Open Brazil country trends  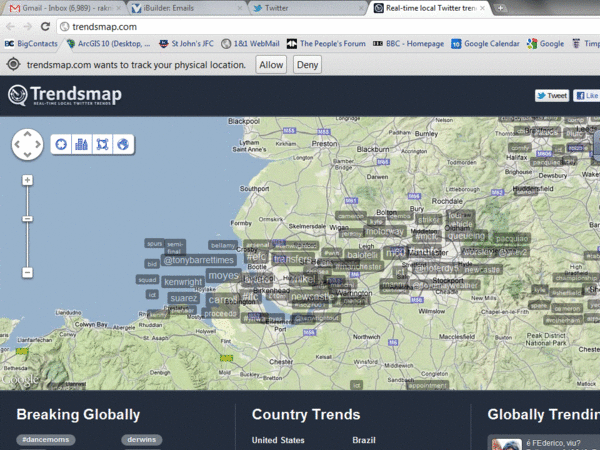[364, 440]
